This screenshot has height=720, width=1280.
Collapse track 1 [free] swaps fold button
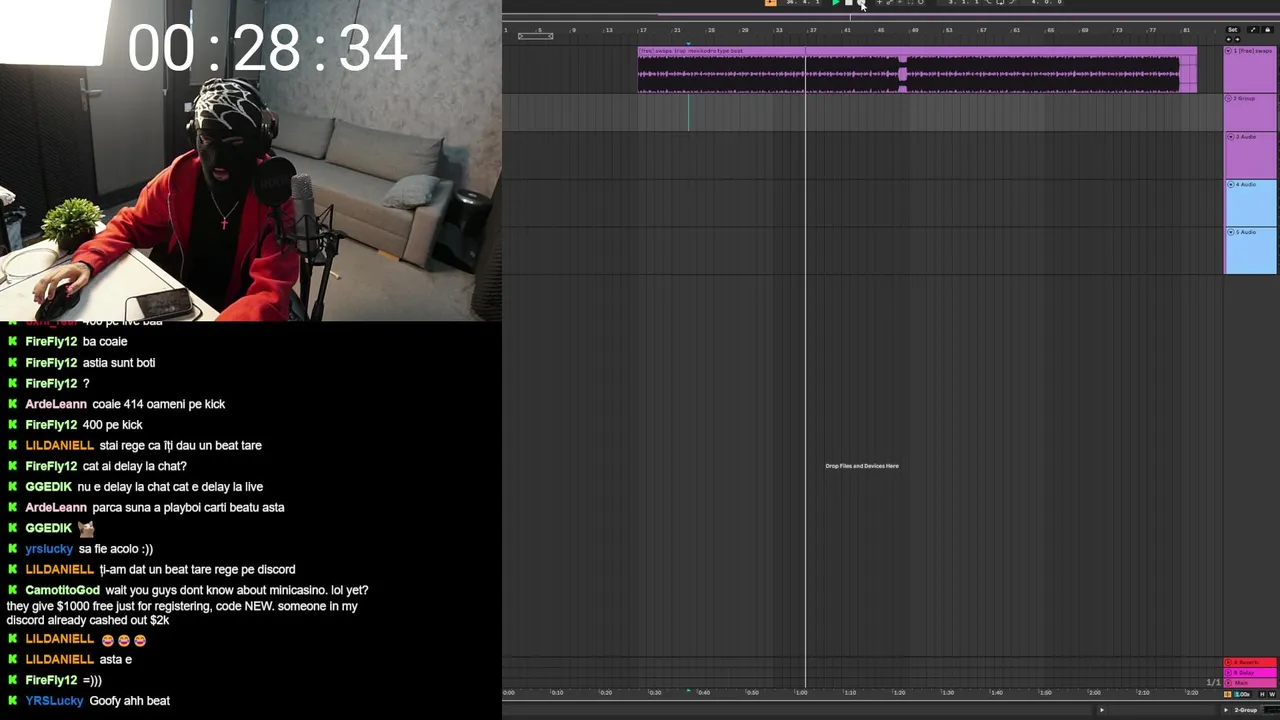coord(1228,51)
